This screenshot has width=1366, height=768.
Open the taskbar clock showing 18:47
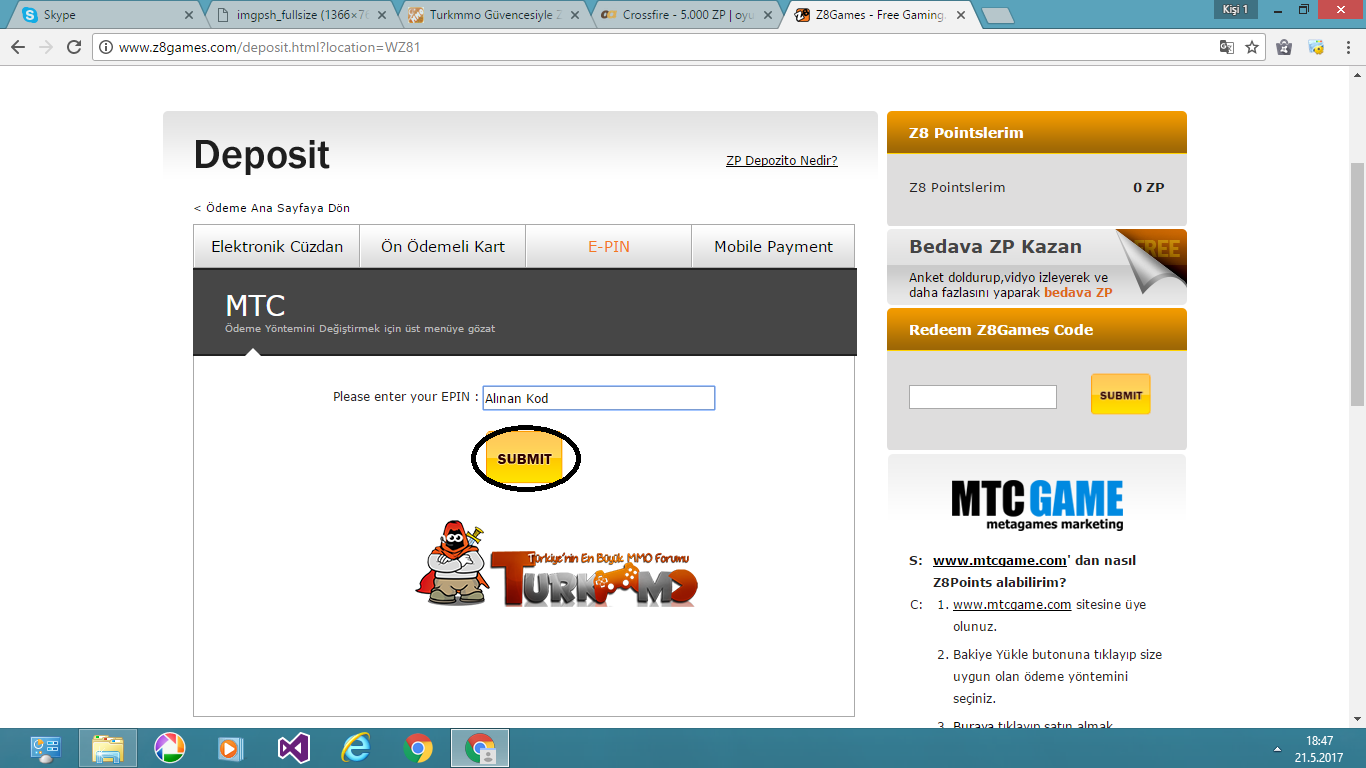click(1319, 749)
